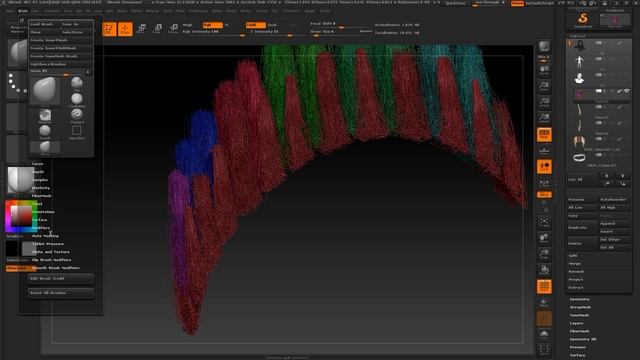Click the Transp transparency icon in right shelf

pyautogui.click(x=544, y=302)
